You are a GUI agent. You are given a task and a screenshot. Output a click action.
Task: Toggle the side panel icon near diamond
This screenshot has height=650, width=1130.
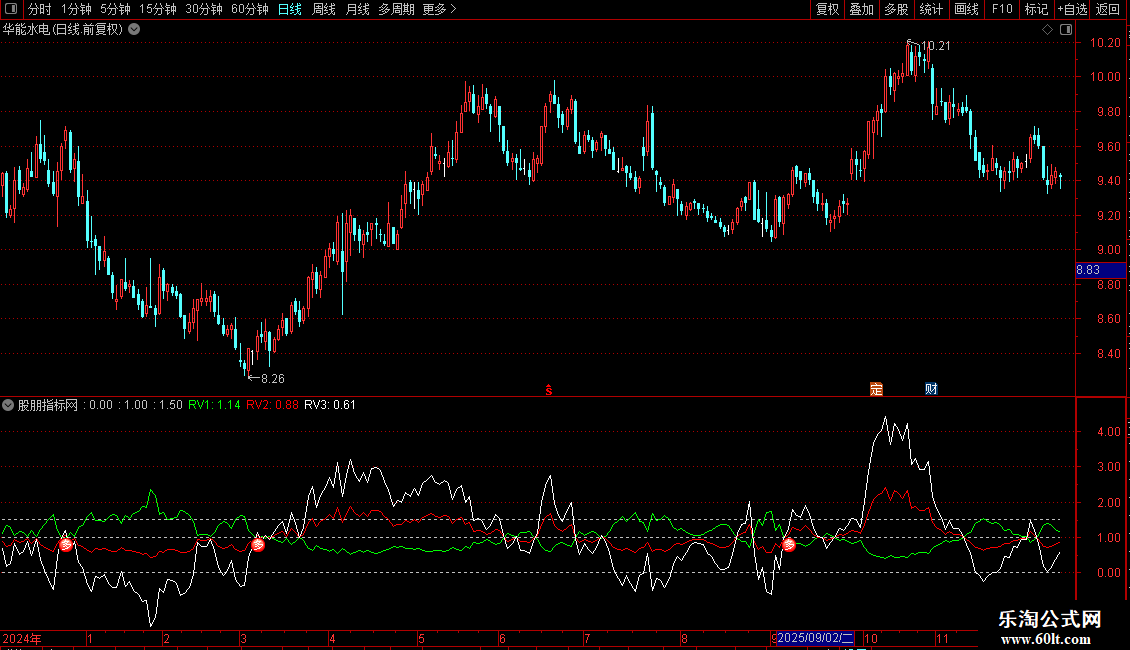pos(1066,30)
